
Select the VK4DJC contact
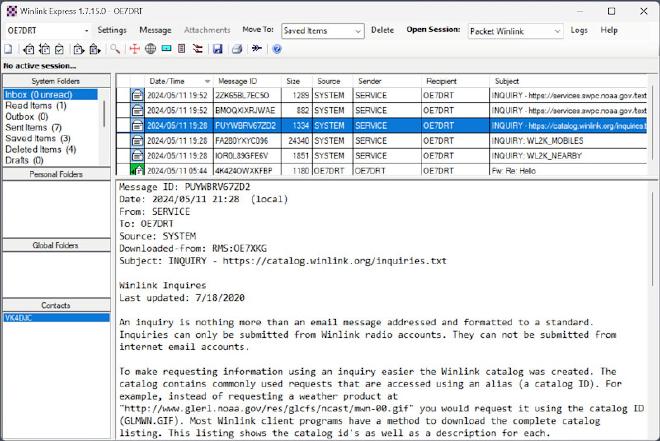tap(21, 318)
